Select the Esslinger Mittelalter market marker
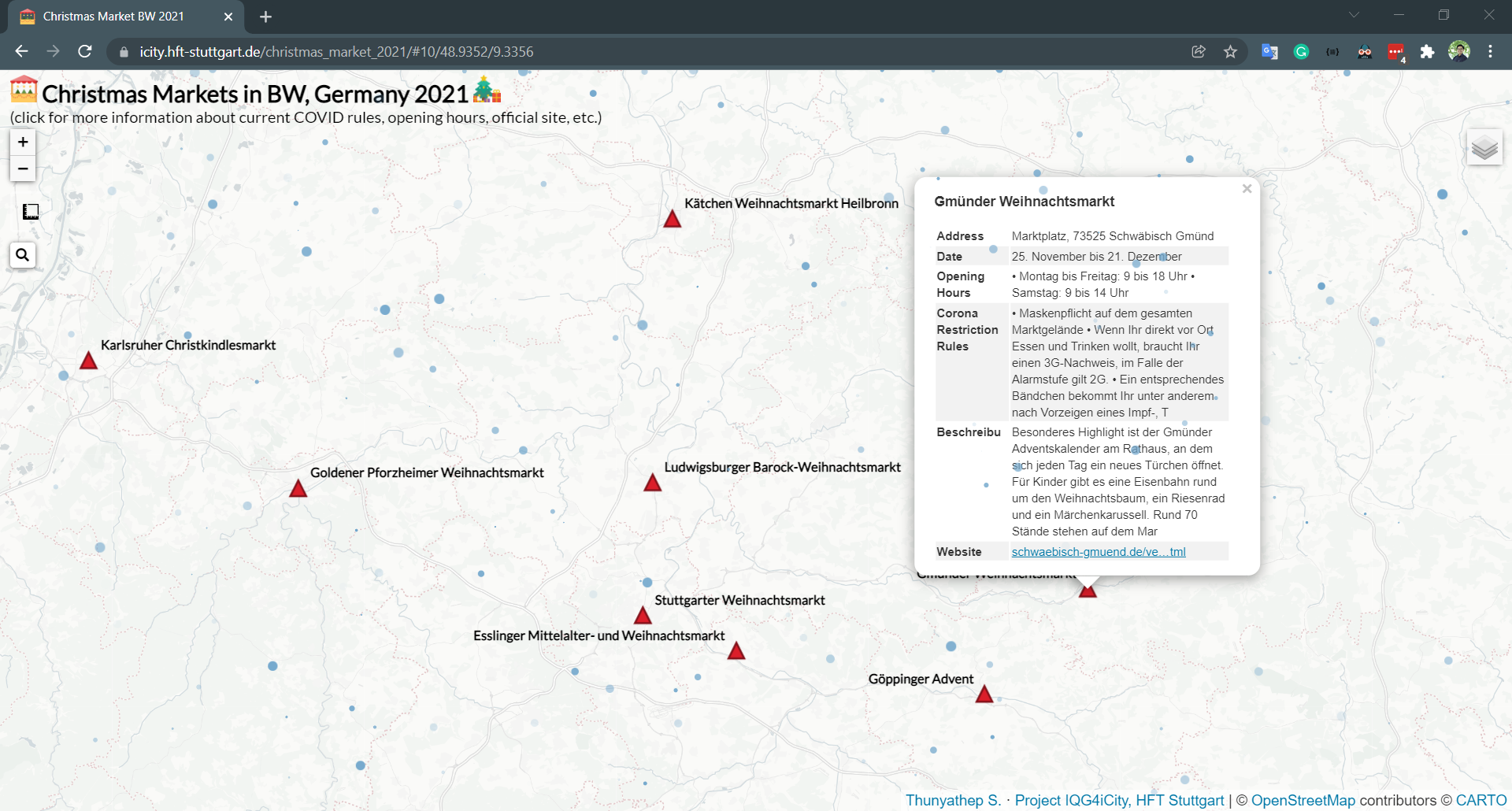Image resolution: width=1512 pixels, height=811 pixels. 736,650
